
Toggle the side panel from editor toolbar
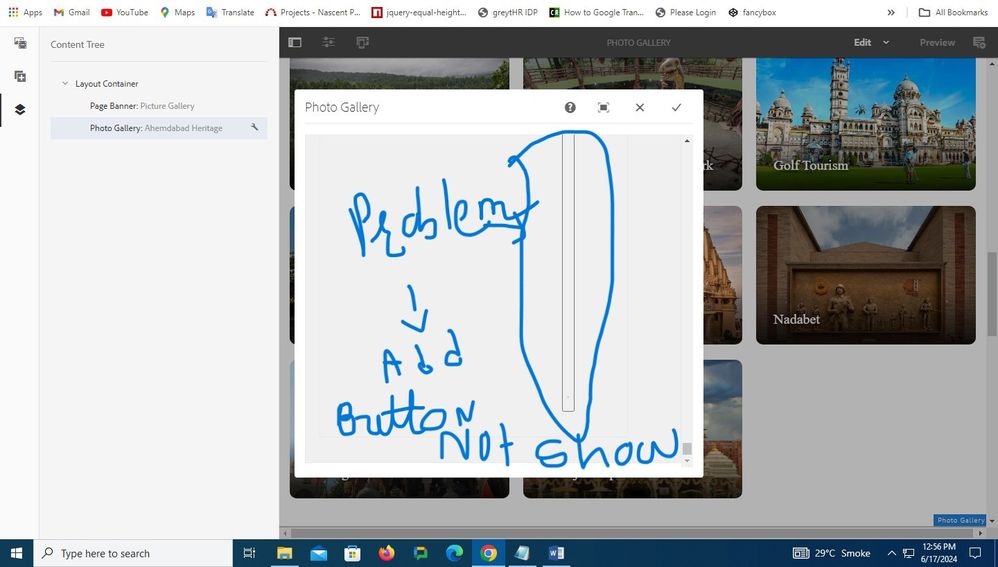point(295,43)
